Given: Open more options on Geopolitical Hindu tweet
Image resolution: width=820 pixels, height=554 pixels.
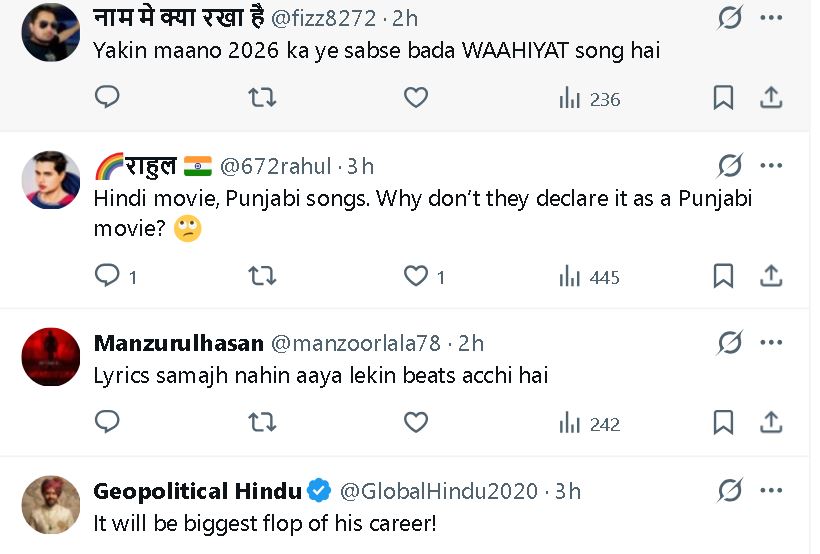Looking at the screenshot, I should click(771, 491).
